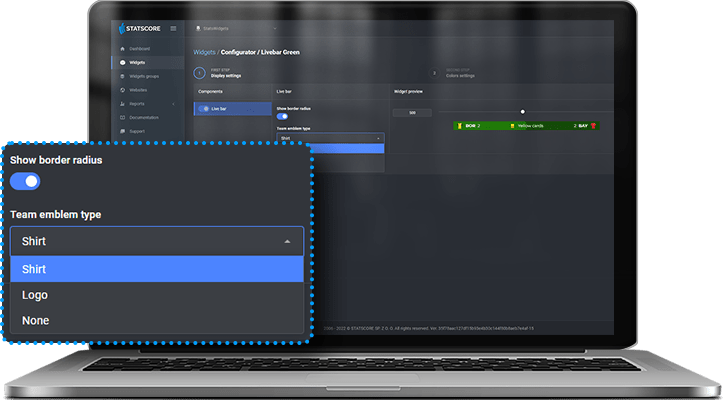Click Configurator / Livebar Green title

(260, 52)
